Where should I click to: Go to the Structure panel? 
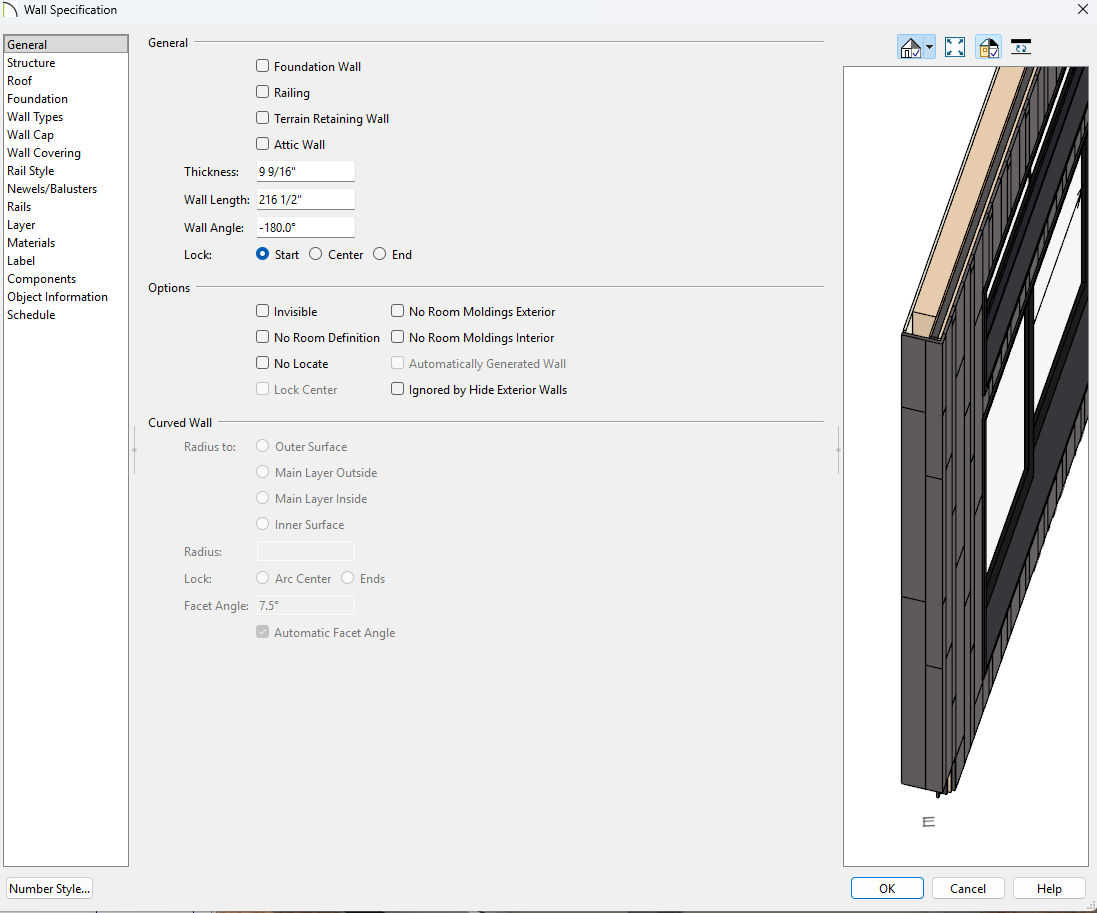click(x=31, y=63)
